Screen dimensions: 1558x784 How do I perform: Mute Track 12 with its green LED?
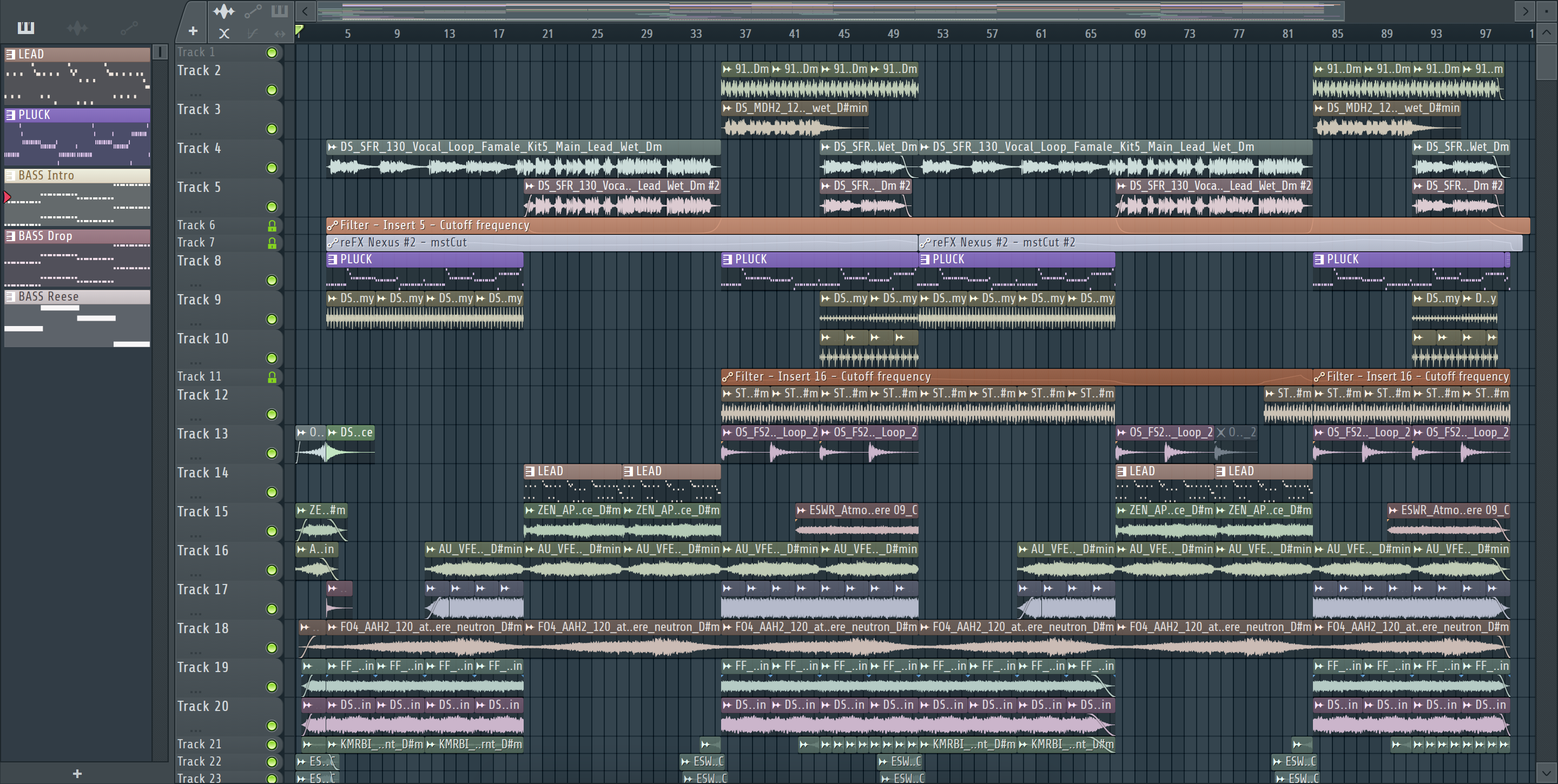click(272, 415)
